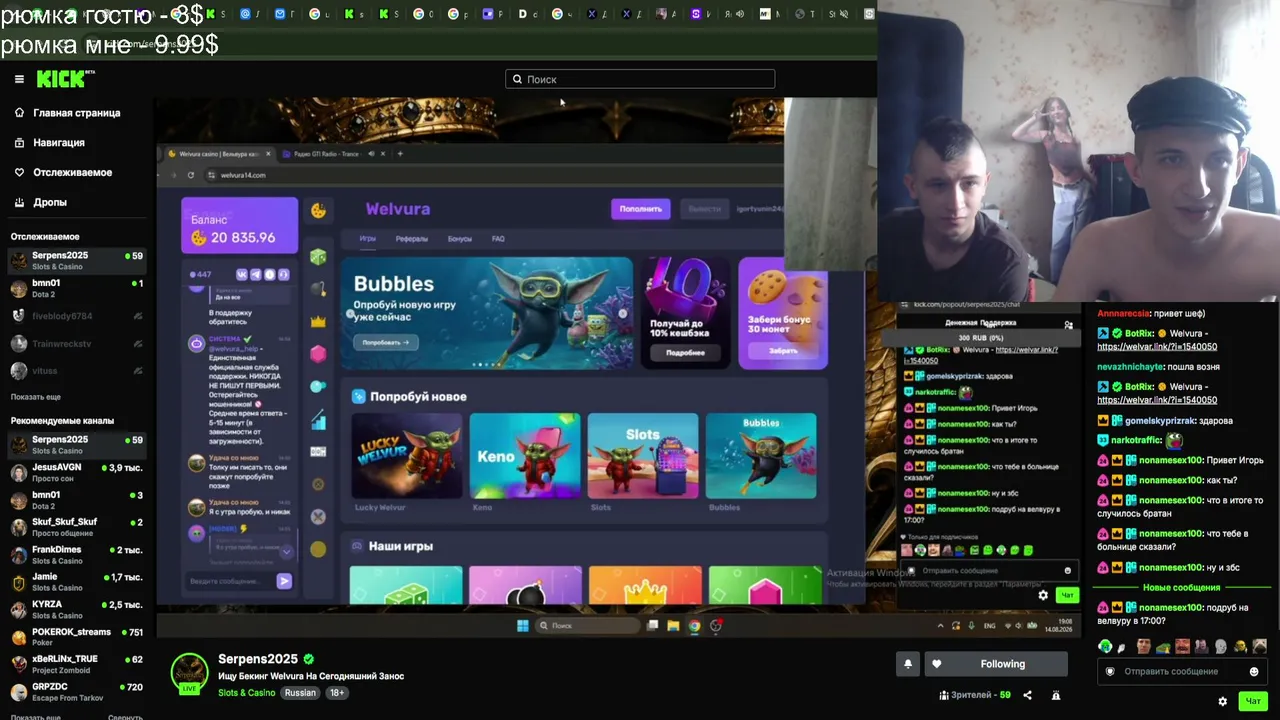Click the report icon beside the share icon
The height and width of the screenshot is (720, 1280).
(x=1055, y=695)
